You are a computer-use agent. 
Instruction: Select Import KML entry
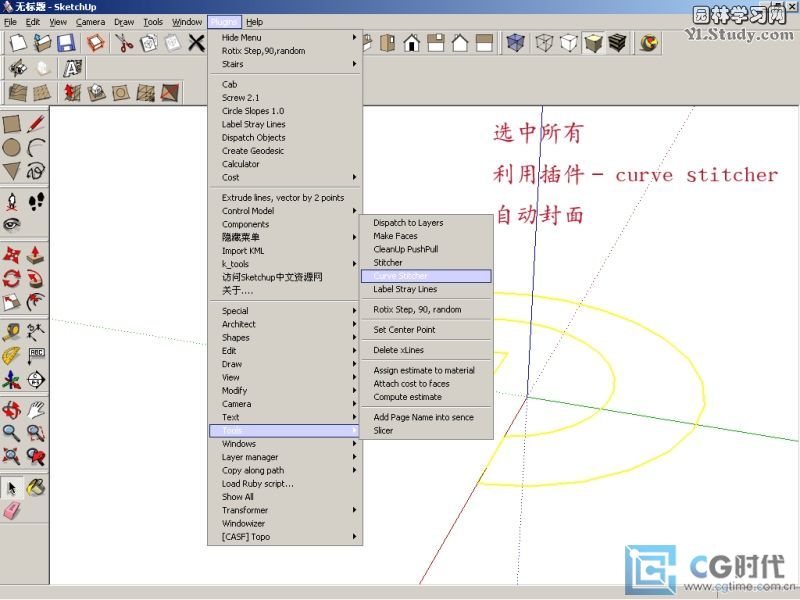tap(285, 251)
